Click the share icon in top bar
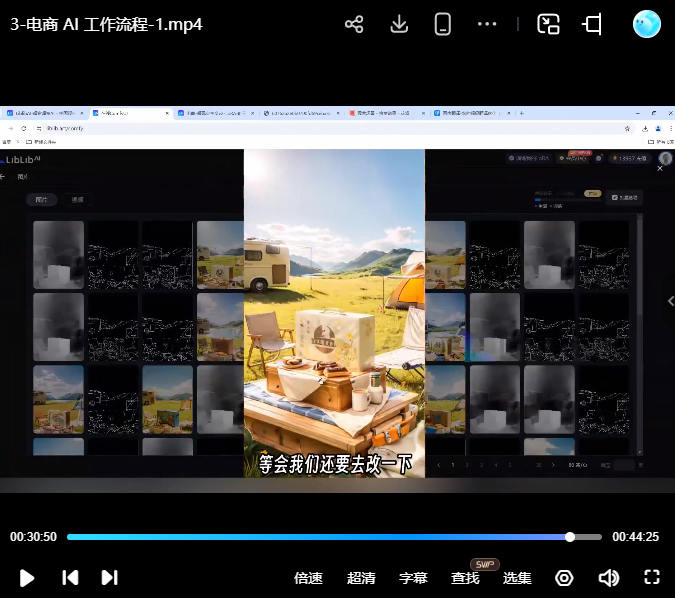The height and width of the screenshot is (598, 675). [354, 24]
